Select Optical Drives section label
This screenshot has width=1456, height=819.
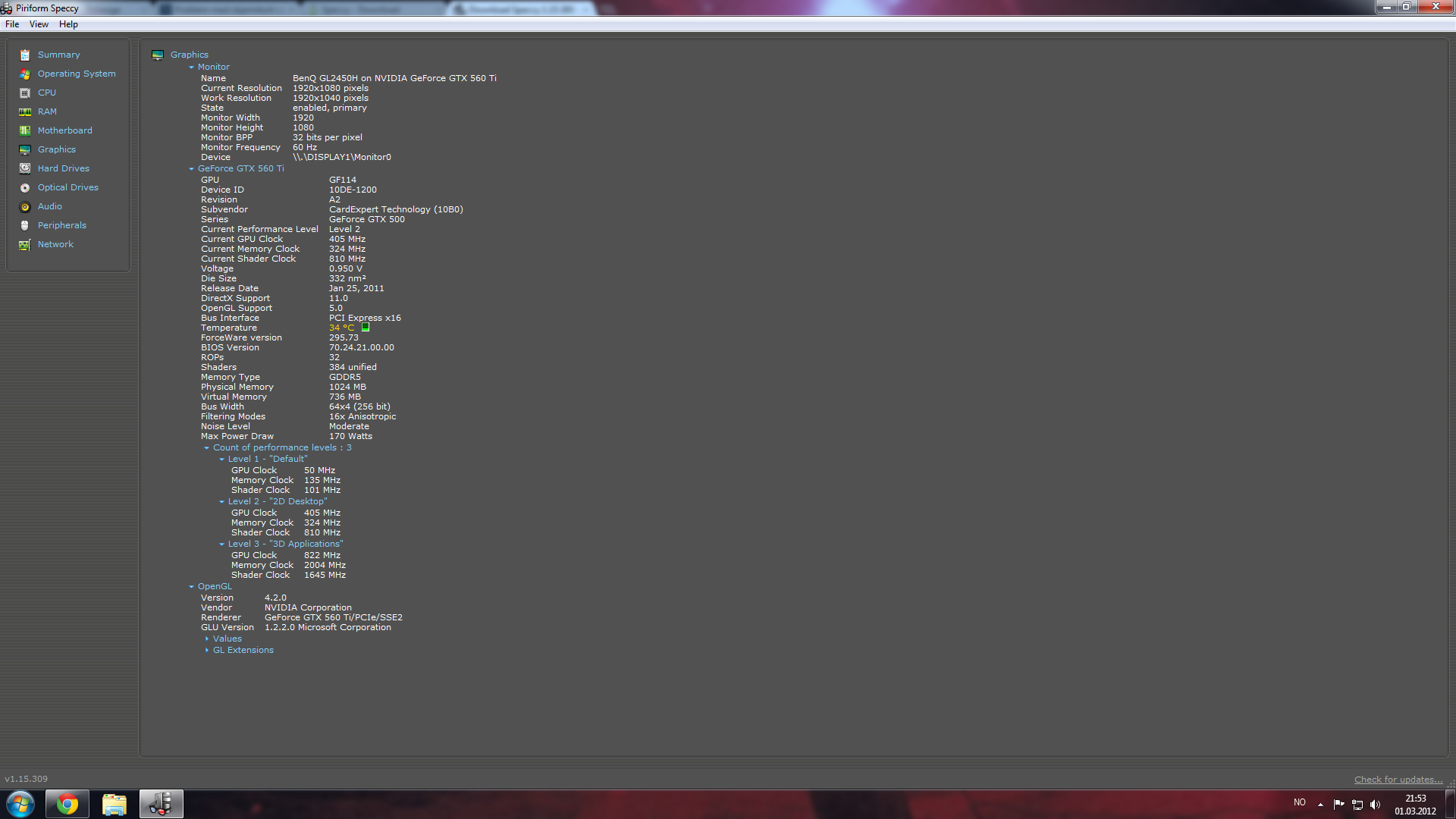pos(68,187)
